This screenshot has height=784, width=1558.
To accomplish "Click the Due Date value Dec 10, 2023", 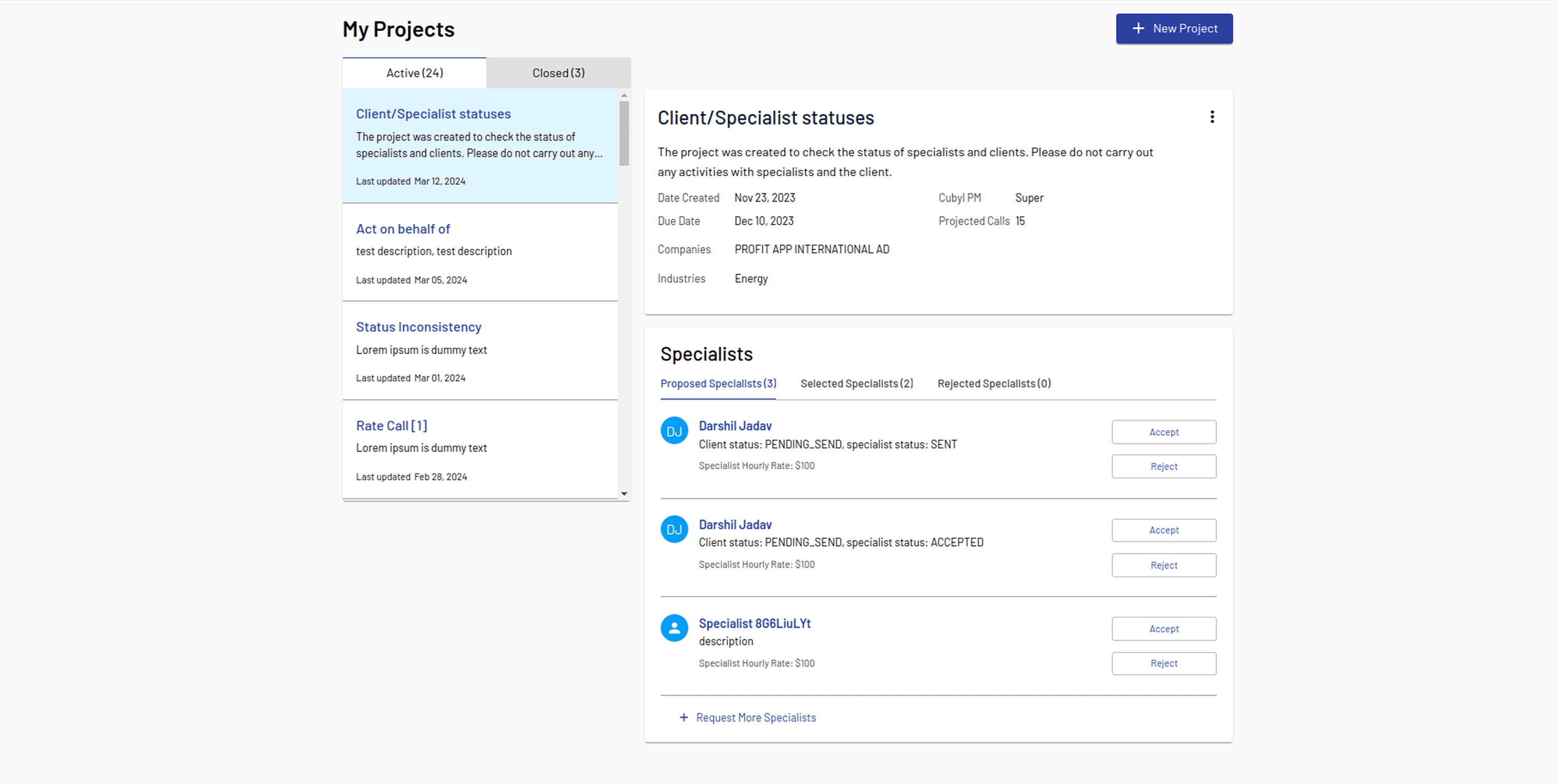I will click(x=764, y=221).
